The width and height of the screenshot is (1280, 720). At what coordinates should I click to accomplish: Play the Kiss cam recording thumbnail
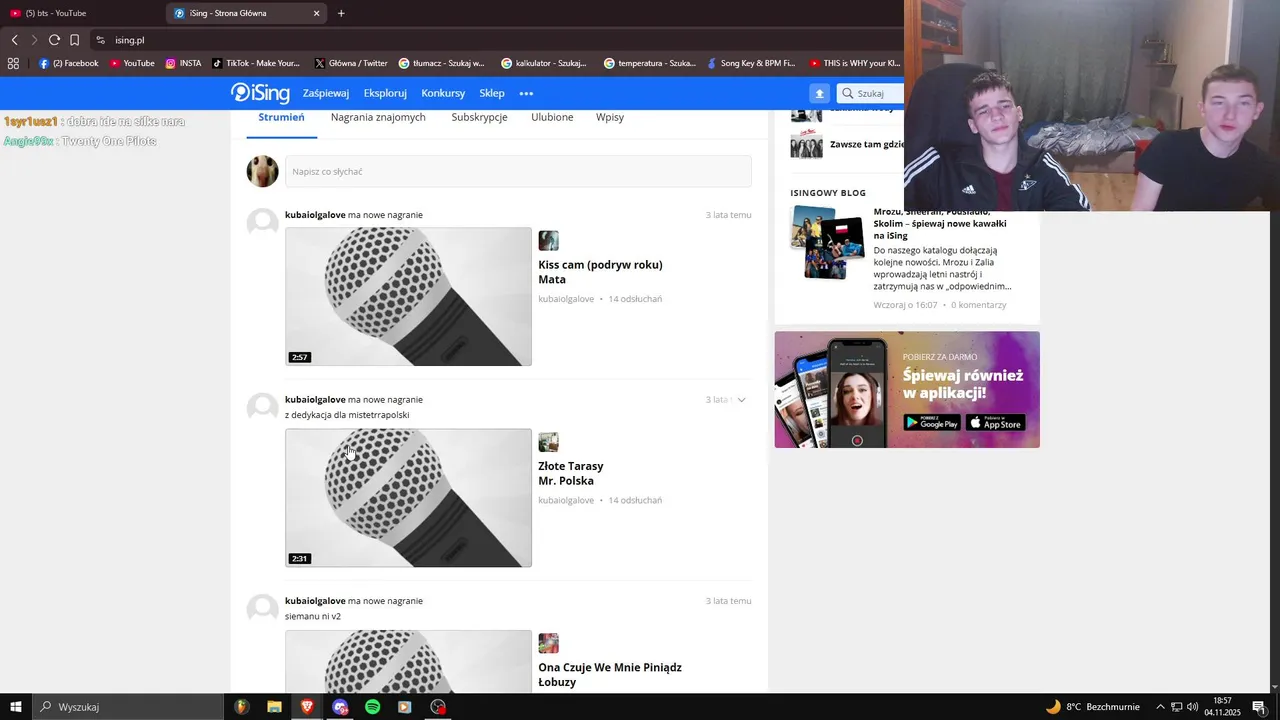[x=408, y=296]
